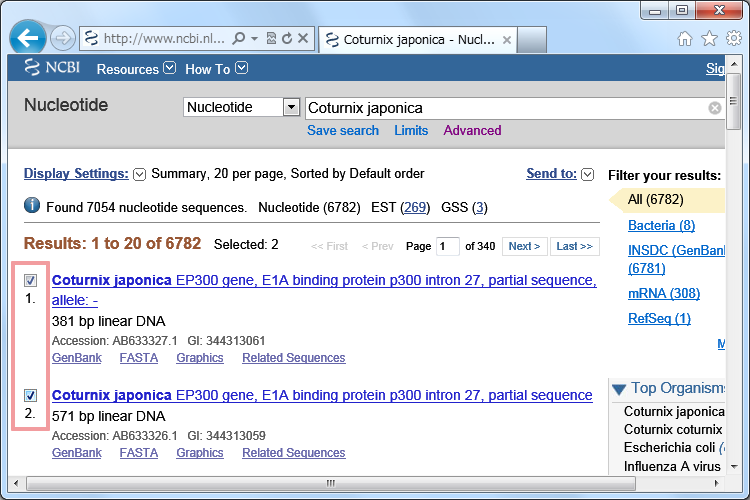Clear search box with the X icon
The image size is (750, 500).
[714, 108]
